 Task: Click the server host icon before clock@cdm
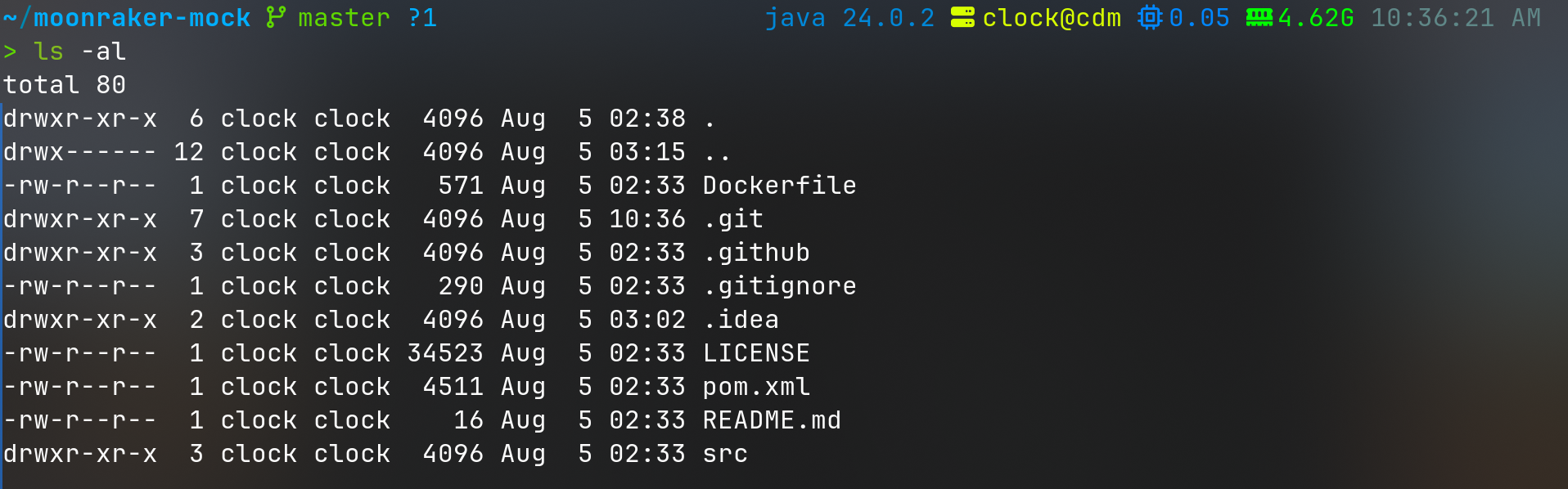click(x=962, y=17)
